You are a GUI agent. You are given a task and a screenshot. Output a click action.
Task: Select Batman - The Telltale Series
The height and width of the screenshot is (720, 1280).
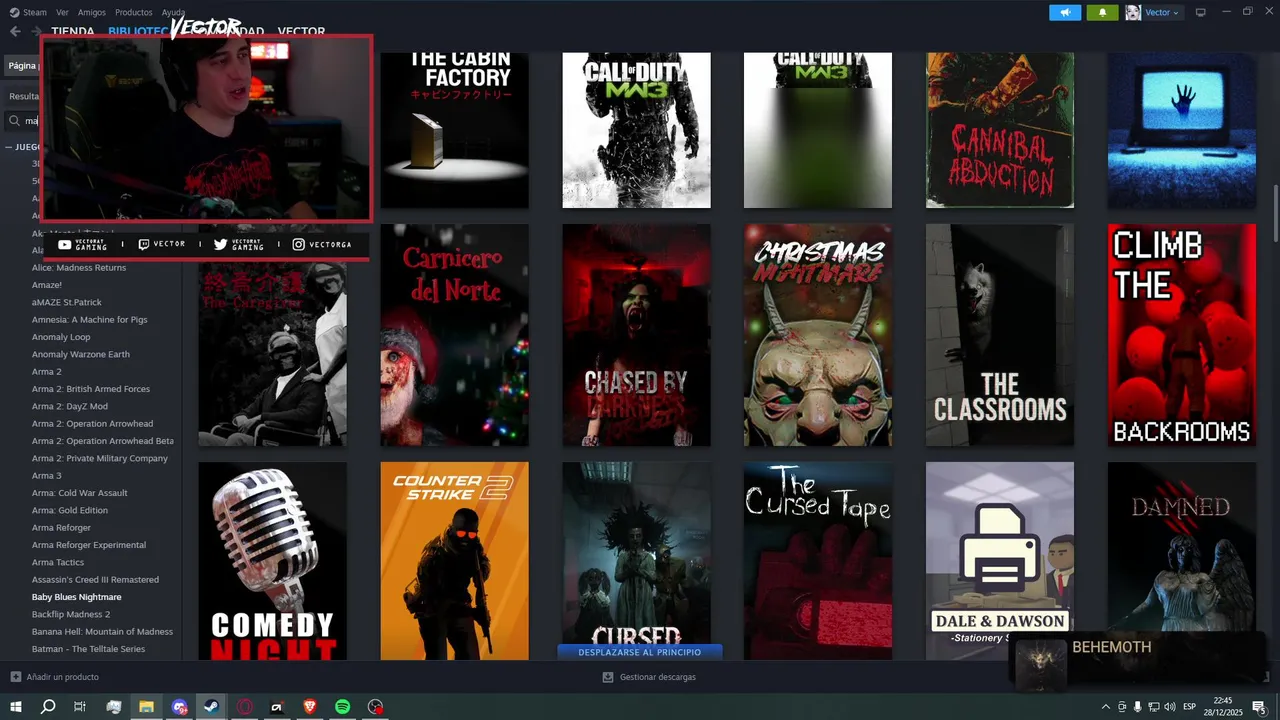point(88,649)
